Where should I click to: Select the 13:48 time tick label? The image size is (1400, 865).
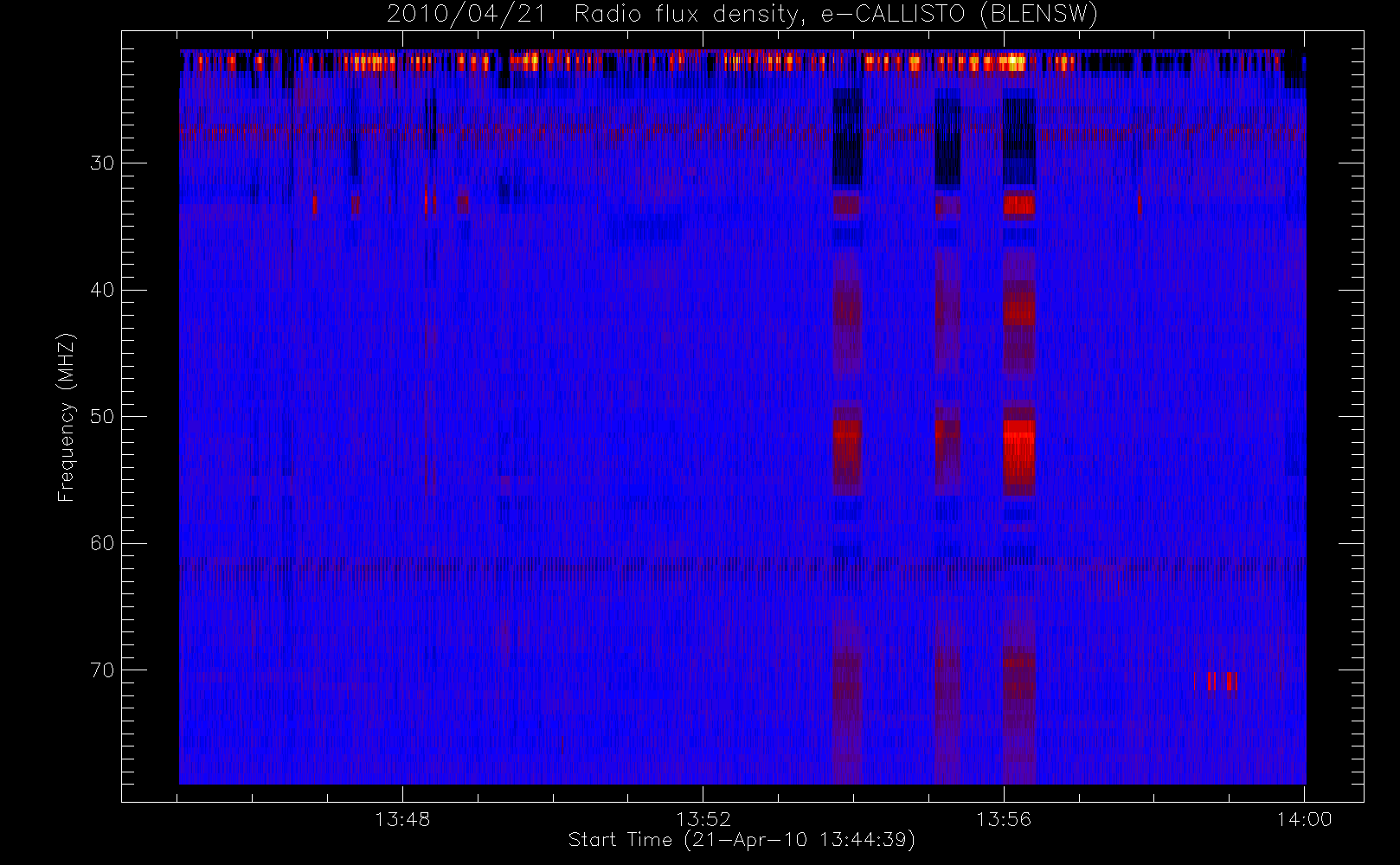point(402,819)
